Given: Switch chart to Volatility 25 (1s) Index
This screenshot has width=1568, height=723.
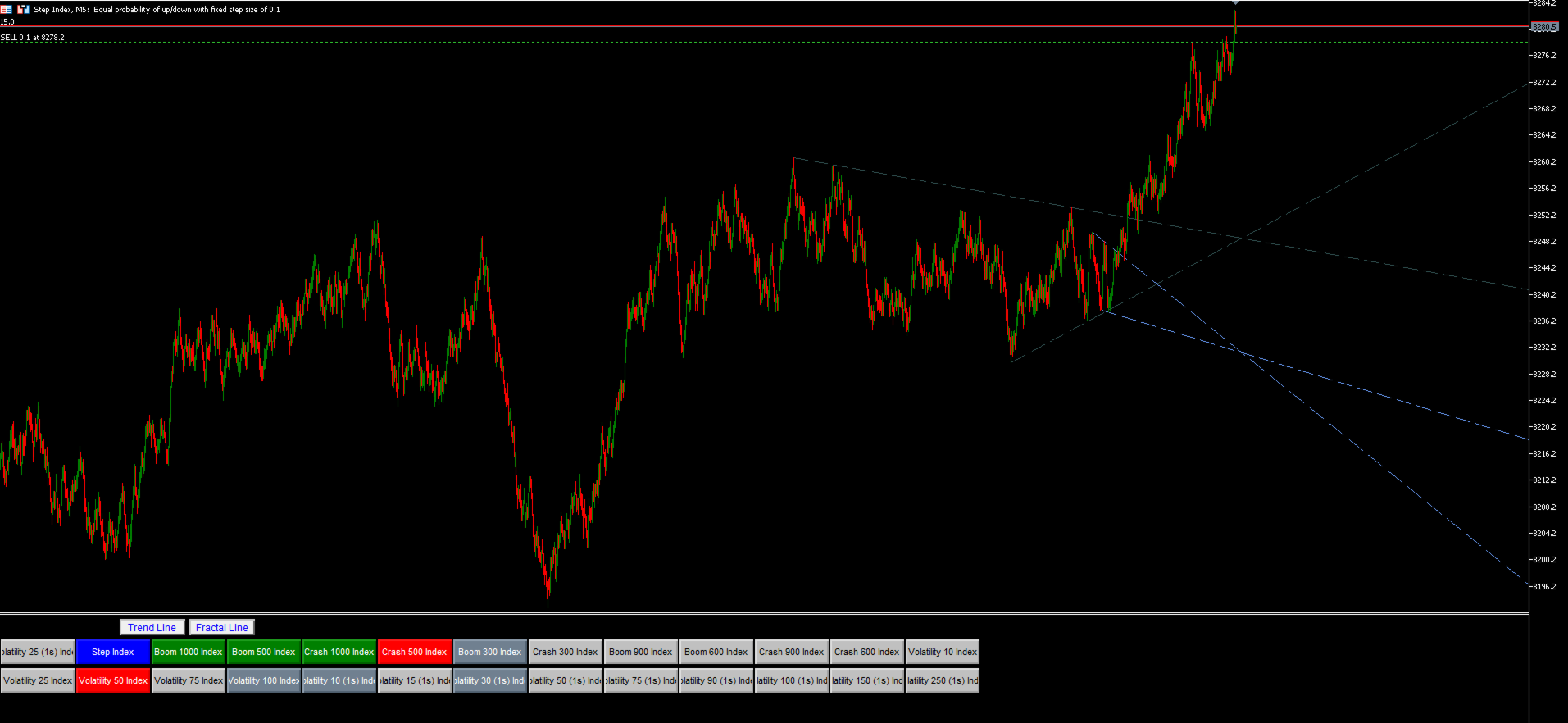Looking at the screenshot, I should tap(38, 652).
